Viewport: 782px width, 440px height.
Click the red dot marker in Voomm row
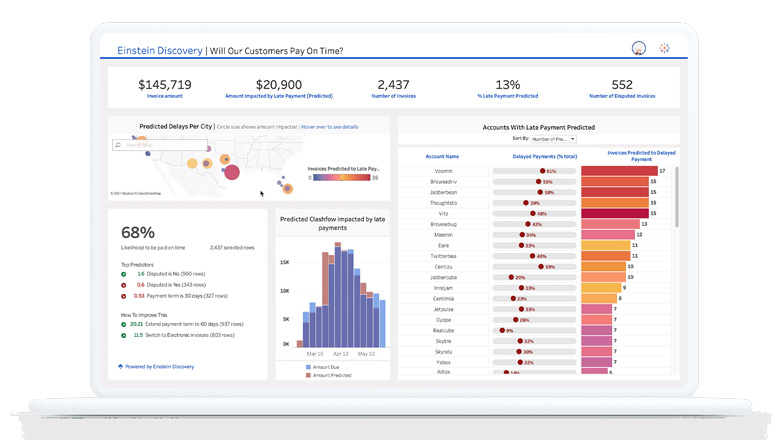coord(543,171)
